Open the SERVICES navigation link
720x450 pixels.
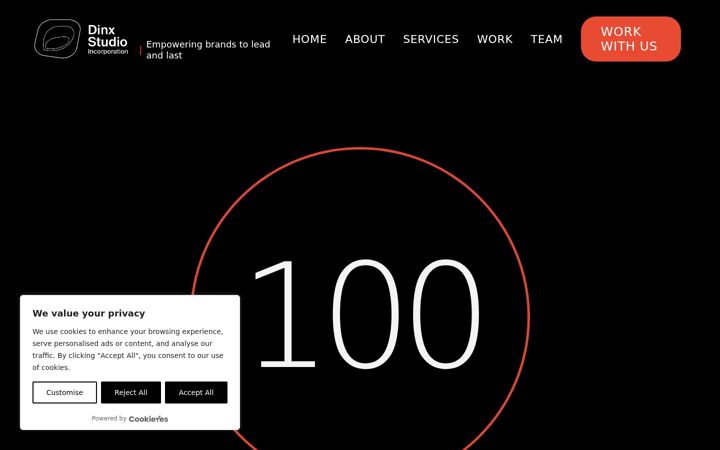pos(431,39)
